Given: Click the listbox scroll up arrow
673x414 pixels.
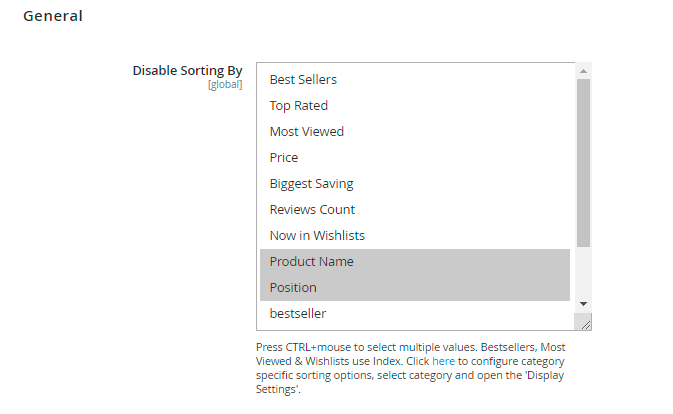Looking at the screenshot, I should pyautogui.click(x=584, y=71).
